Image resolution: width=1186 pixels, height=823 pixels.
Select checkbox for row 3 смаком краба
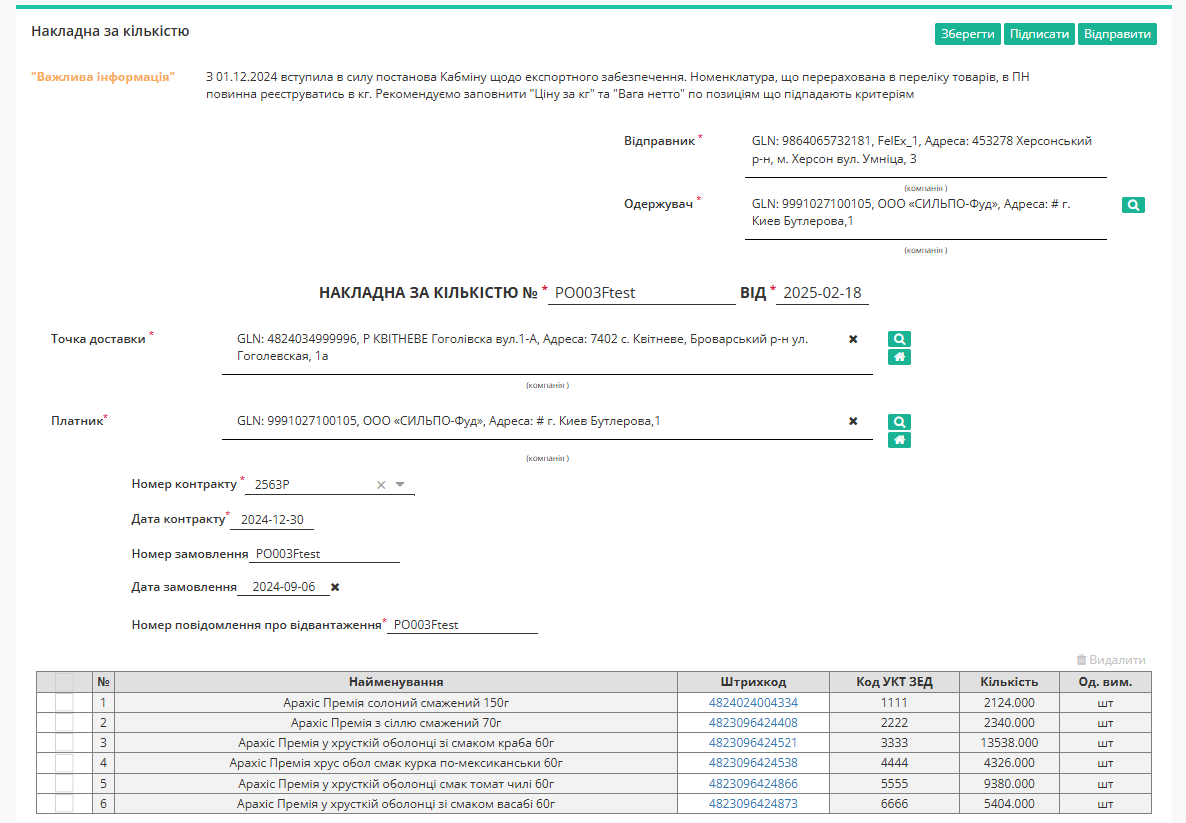64,743
